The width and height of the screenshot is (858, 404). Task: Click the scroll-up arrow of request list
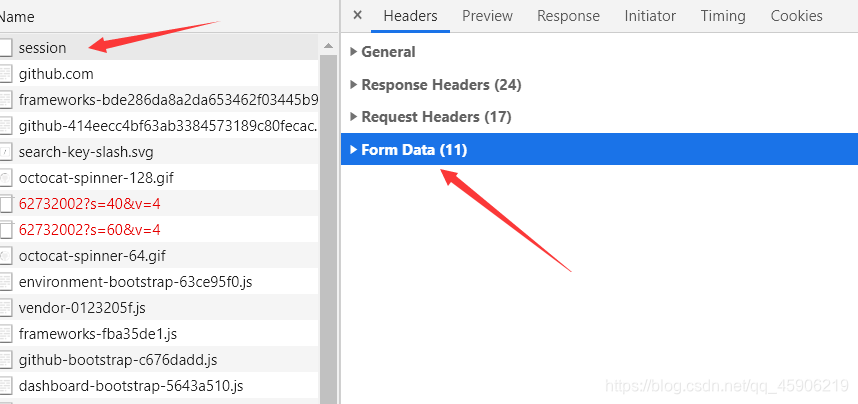coord(328,46)
